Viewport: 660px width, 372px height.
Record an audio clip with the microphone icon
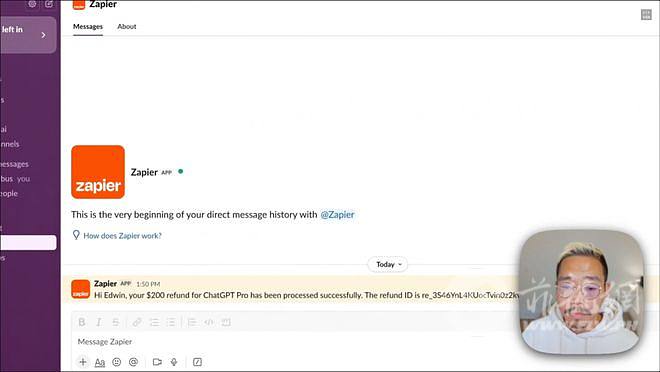click(174, 362)
